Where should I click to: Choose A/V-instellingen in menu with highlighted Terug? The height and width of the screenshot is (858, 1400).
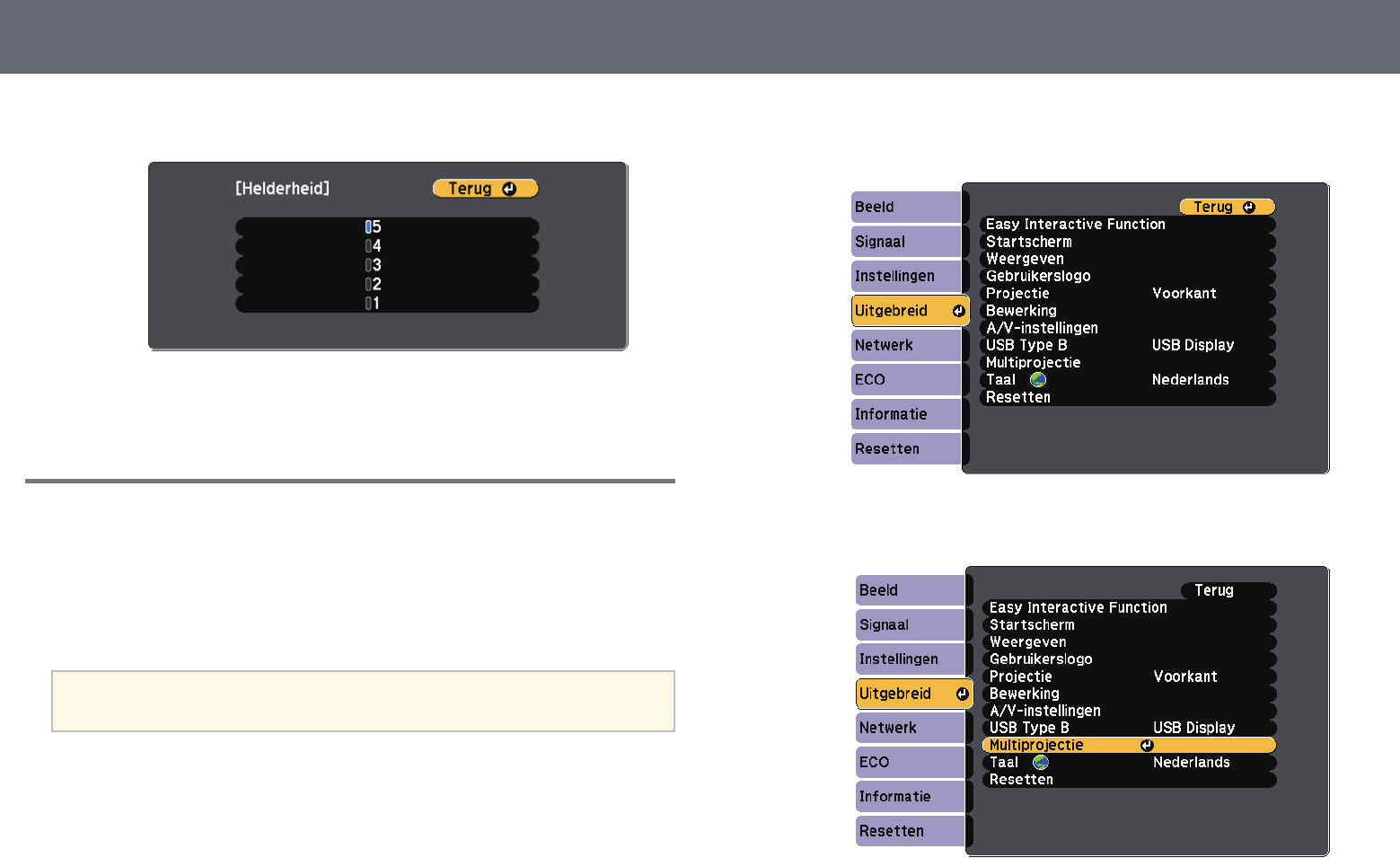[1127, 328]
